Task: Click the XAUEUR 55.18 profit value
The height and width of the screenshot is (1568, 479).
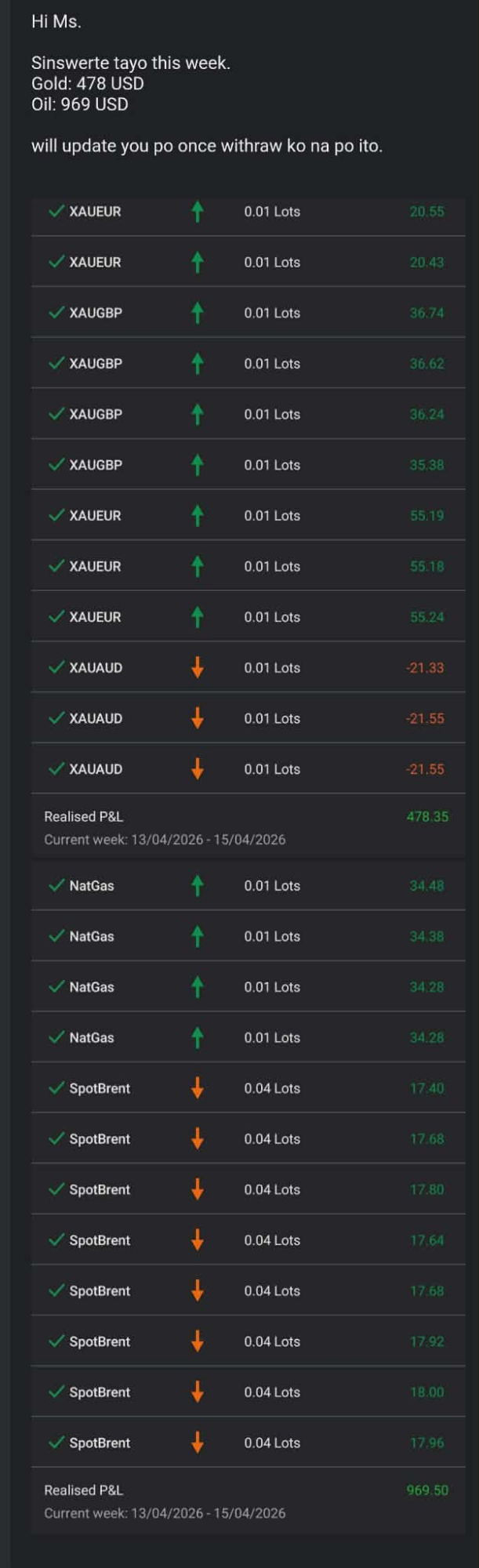Action: click(427, 566)
